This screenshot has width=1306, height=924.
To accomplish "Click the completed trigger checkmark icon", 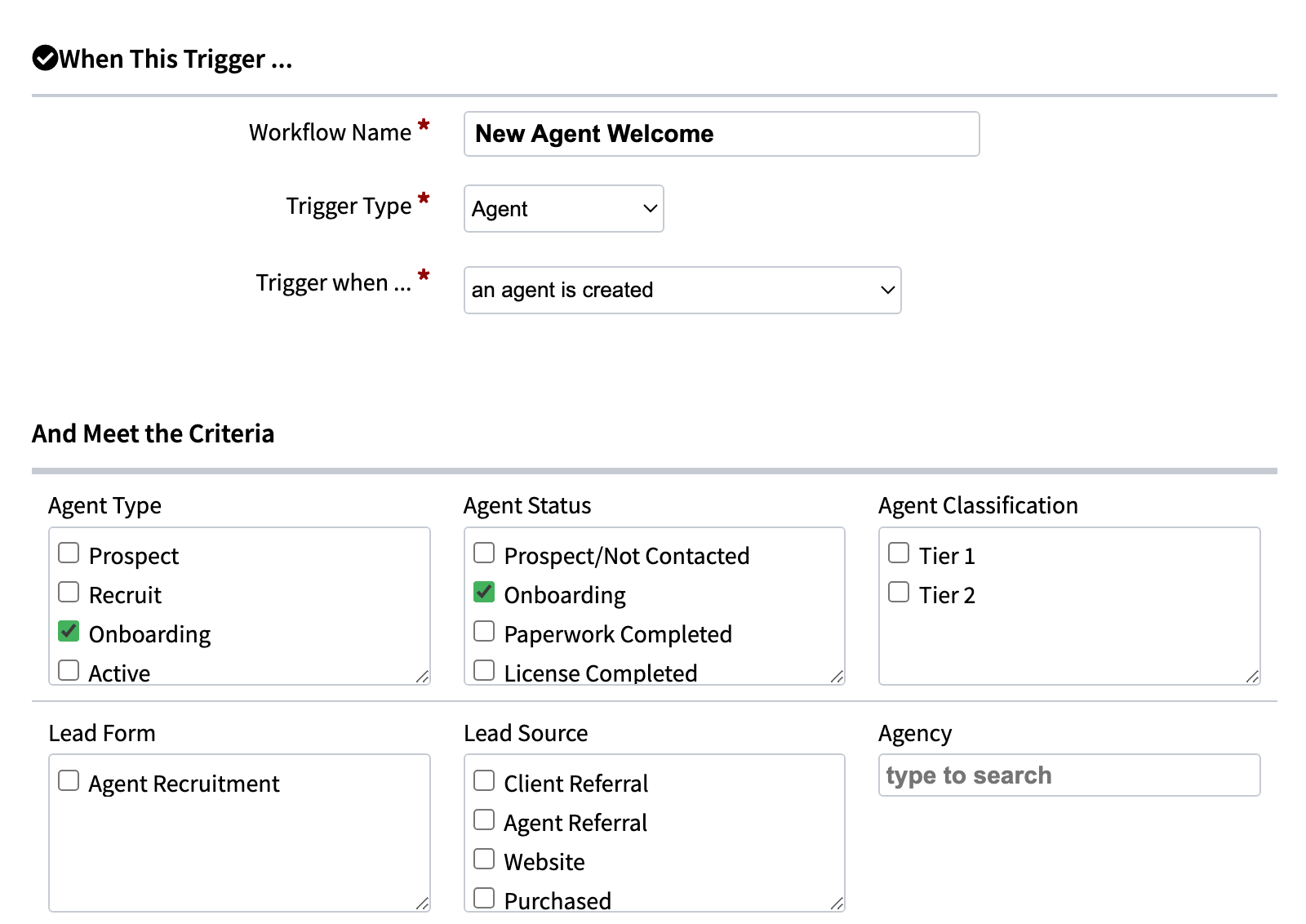I will point(45,57).
